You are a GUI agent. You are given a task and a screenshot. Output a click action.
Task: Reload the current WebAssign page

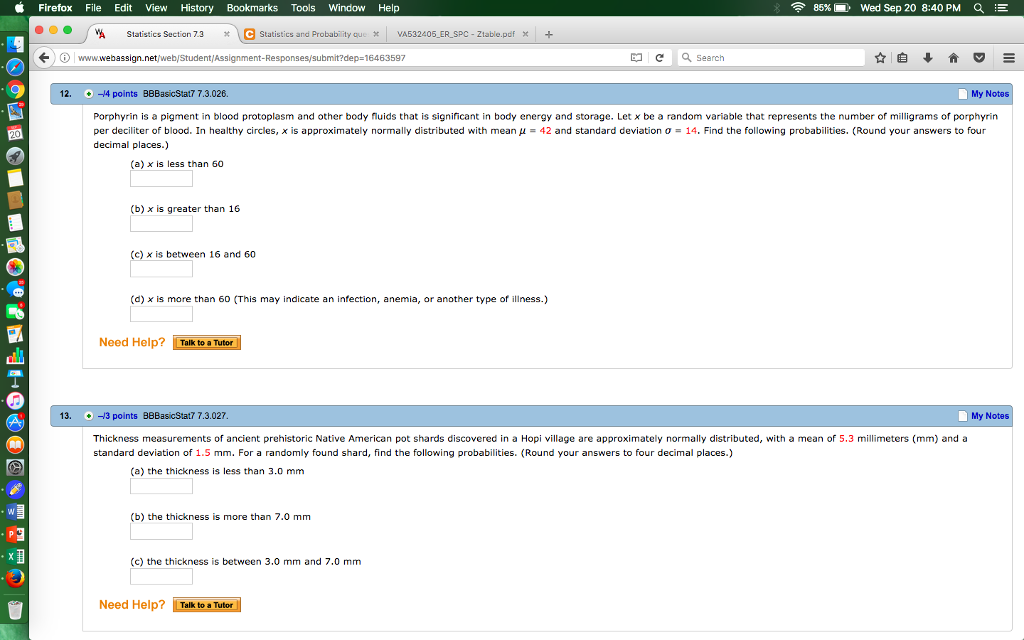point(659,57)
